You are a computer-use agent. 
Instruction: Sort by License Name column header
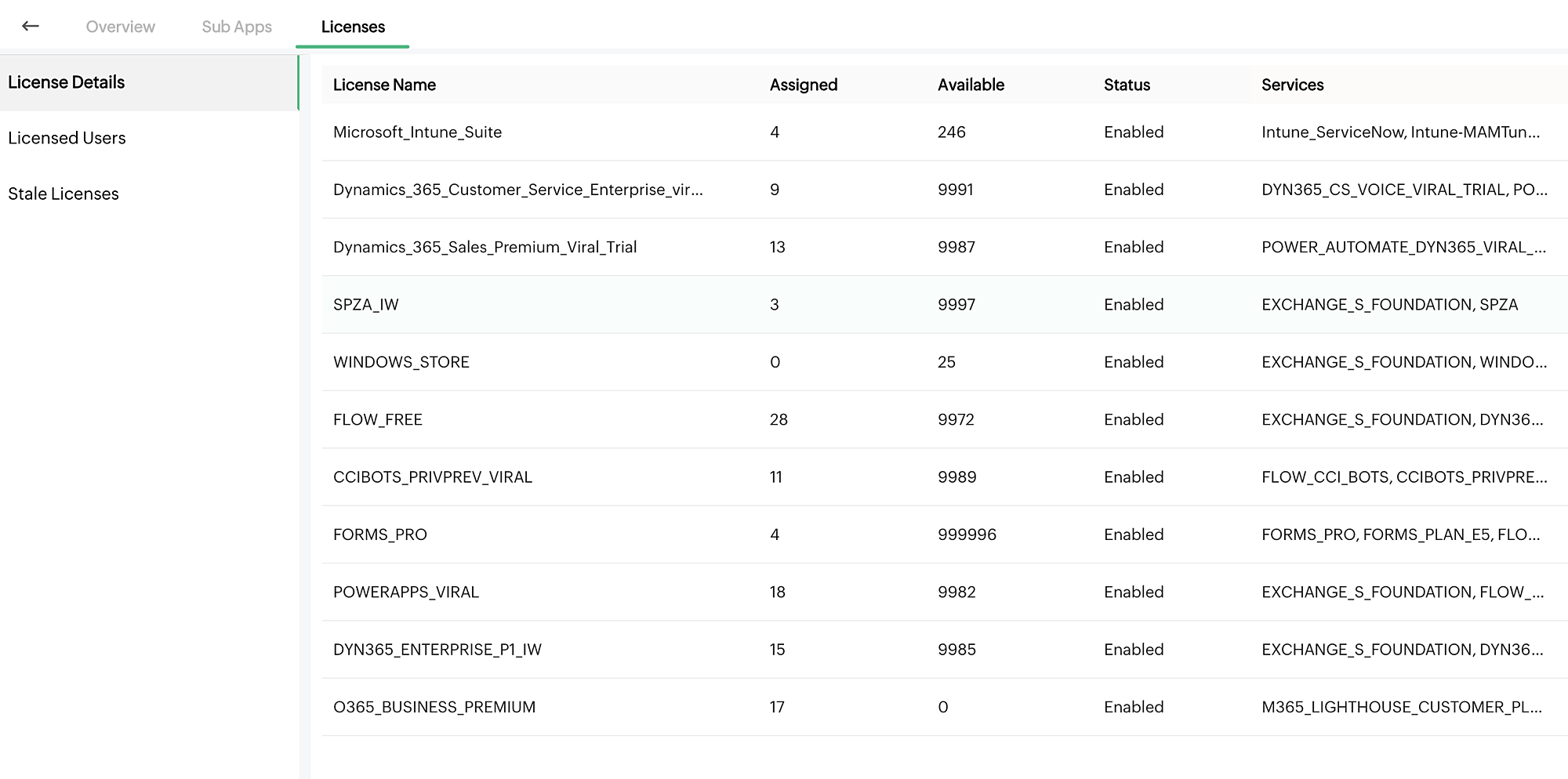384,85
